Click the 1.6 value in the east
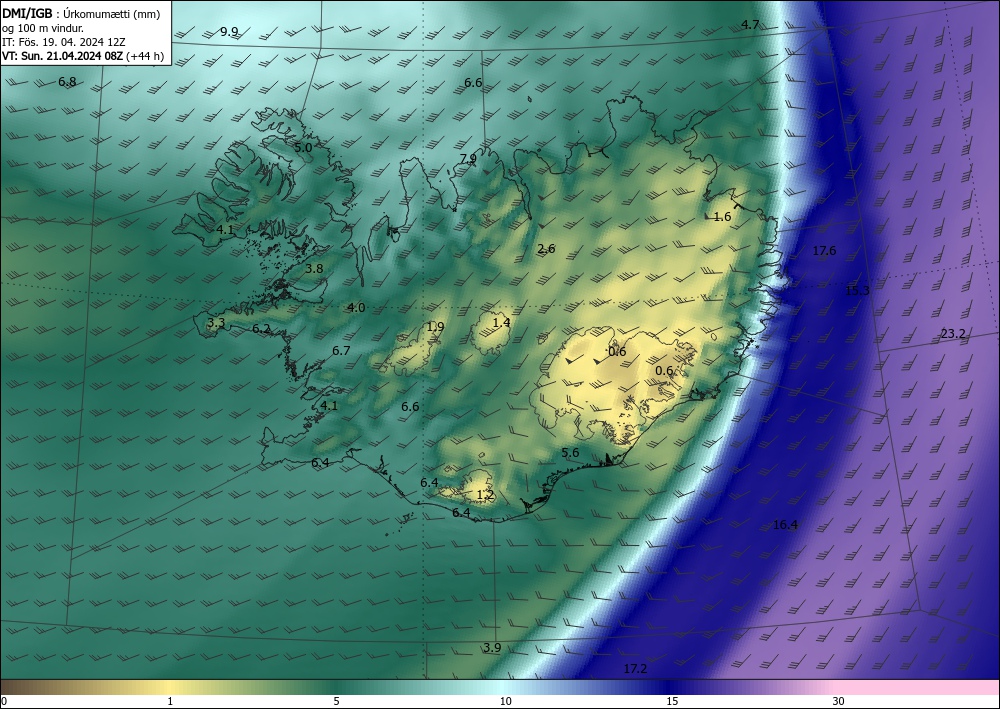 pos(722,217)
